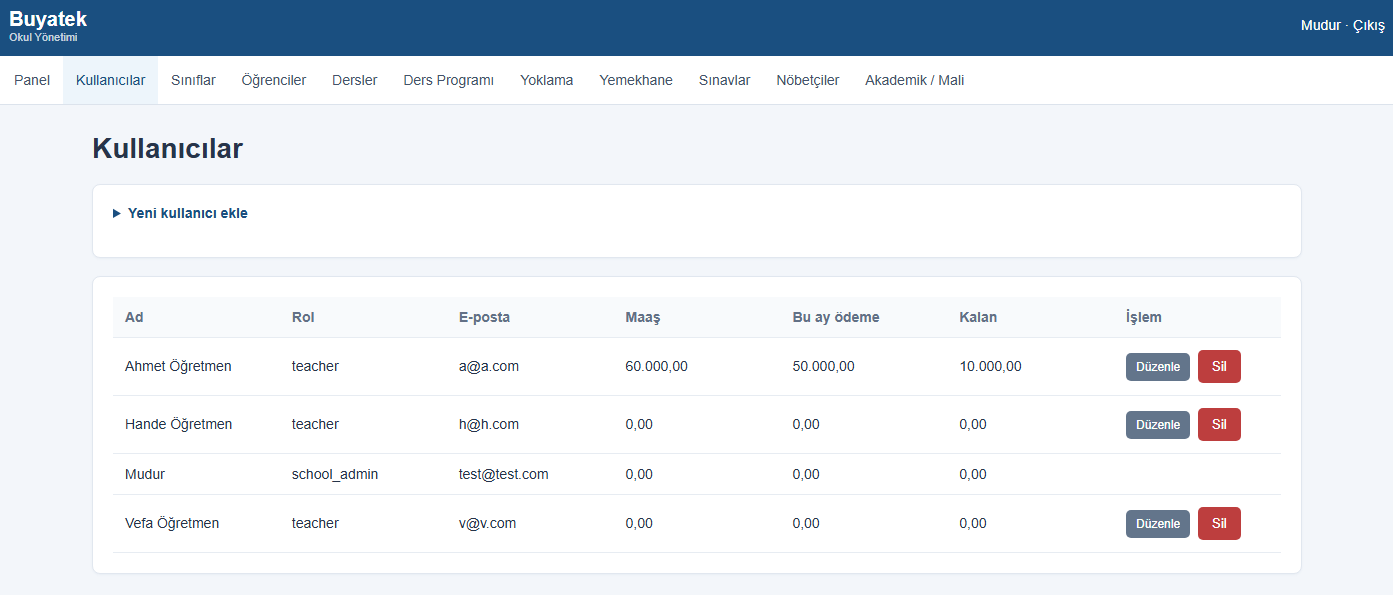
Task: Select the Hande Öğretmen name cell
Action: coord(178,424)
